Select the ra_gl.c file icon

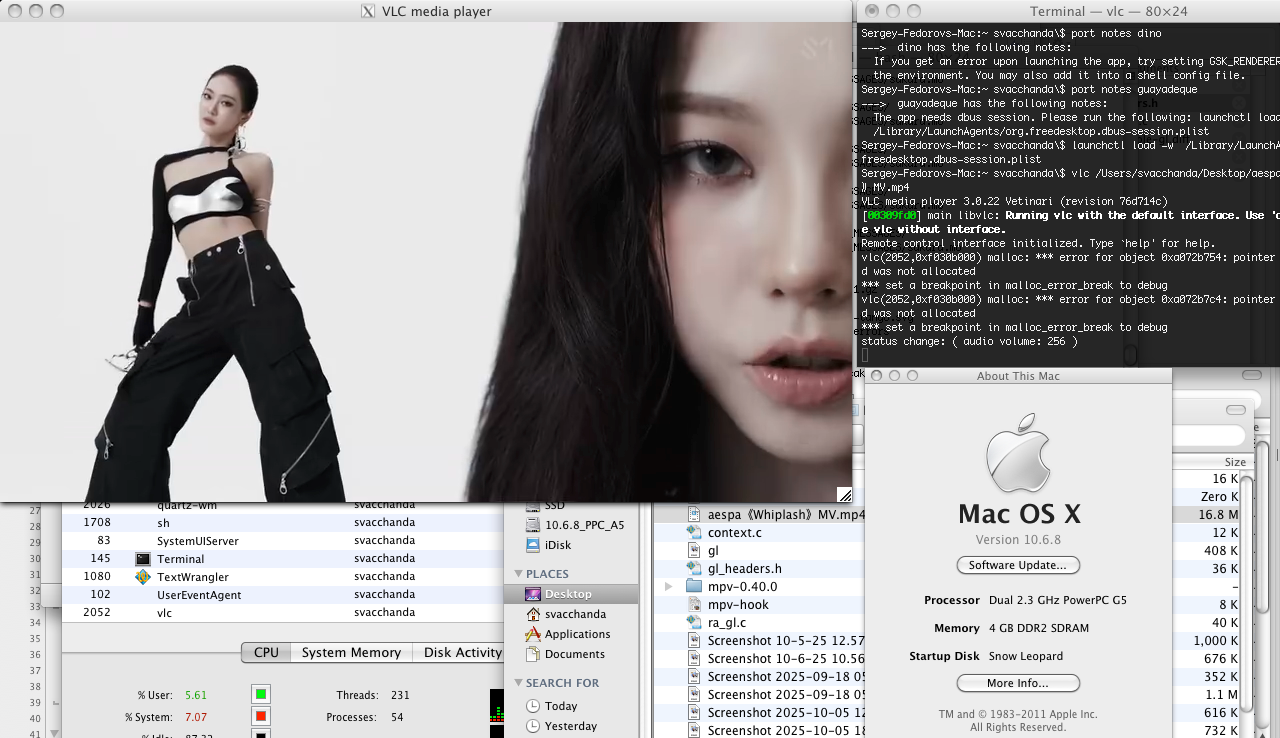[x=695, y=622]
